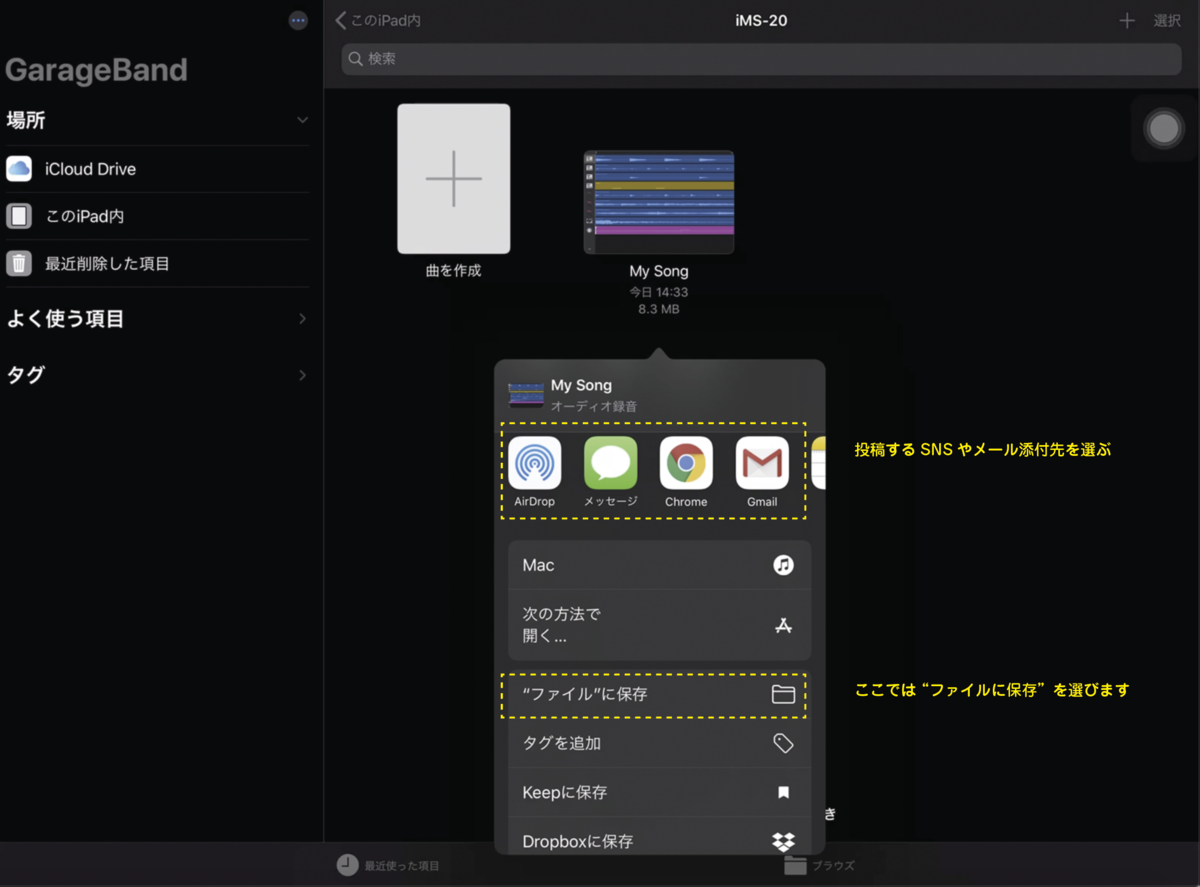Focus the 検索 search field
The image size is (1200, 887).
761,59
